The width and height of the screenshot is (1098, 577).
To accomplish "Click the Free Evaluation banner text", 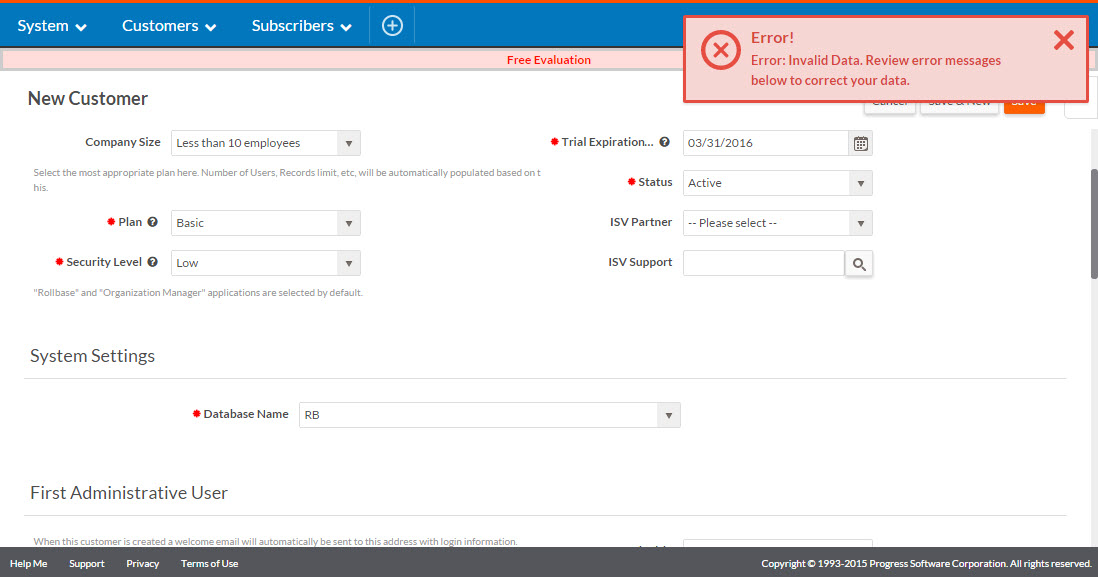I will (x=549, y=60).
